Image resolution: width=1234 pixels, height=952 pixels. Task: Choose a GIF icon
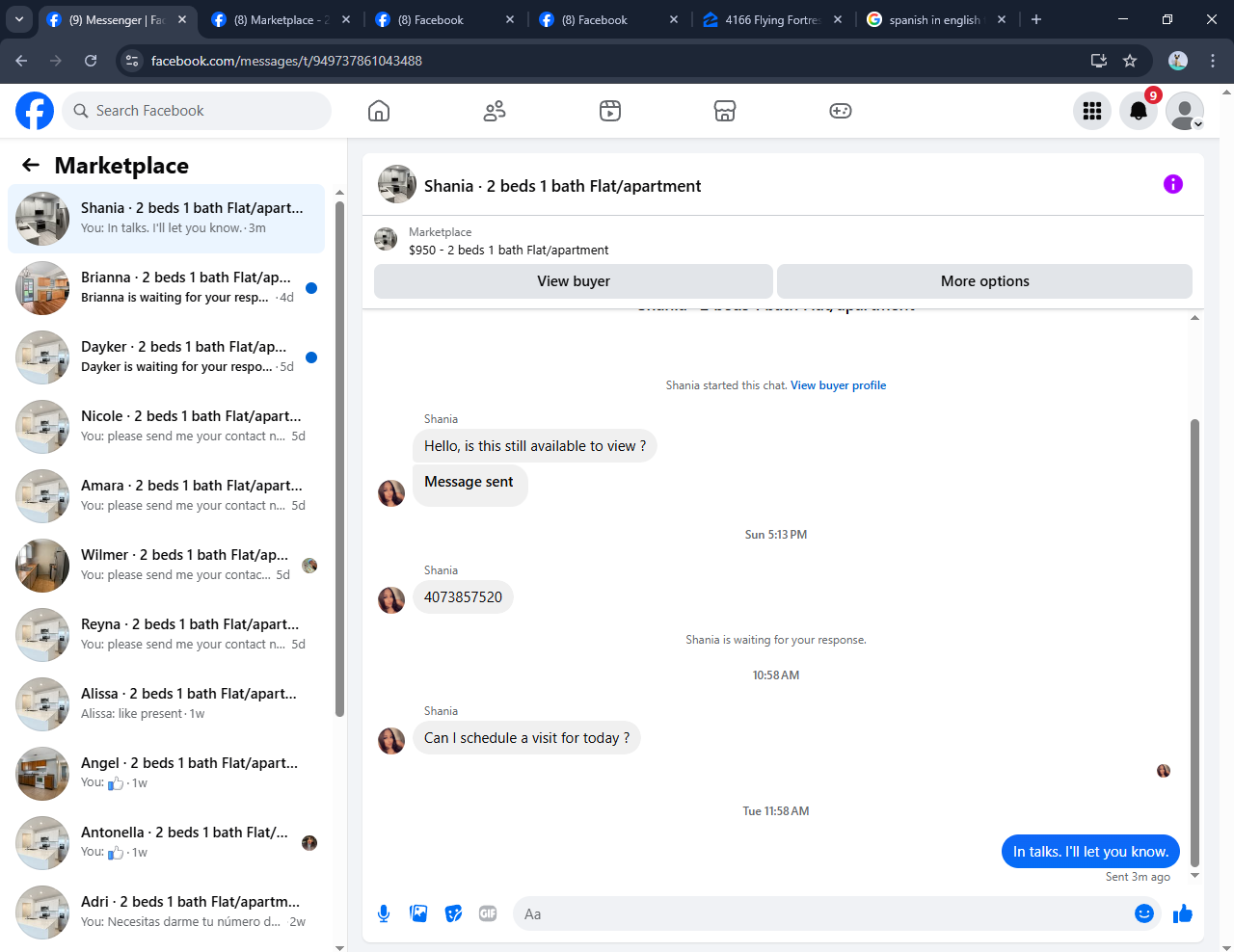tap(488, 913)
